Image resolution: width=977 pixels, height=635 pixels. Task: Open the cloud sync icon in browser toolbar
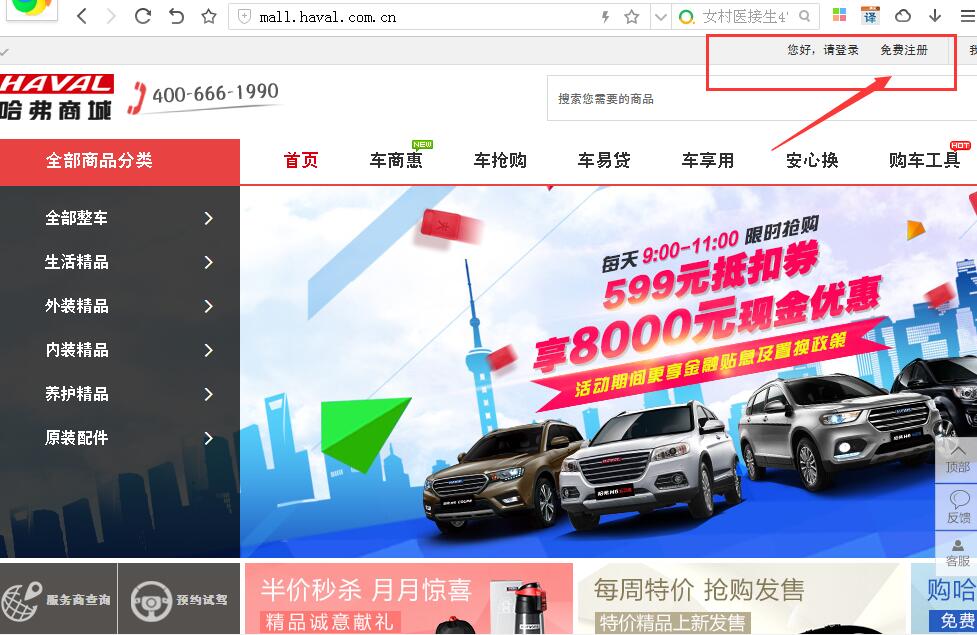point(903,16)
